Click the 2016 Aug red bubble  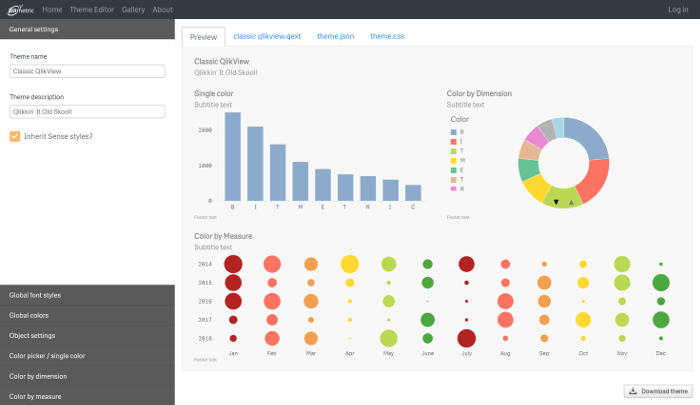pyautogui.click(x=505, y=301)
